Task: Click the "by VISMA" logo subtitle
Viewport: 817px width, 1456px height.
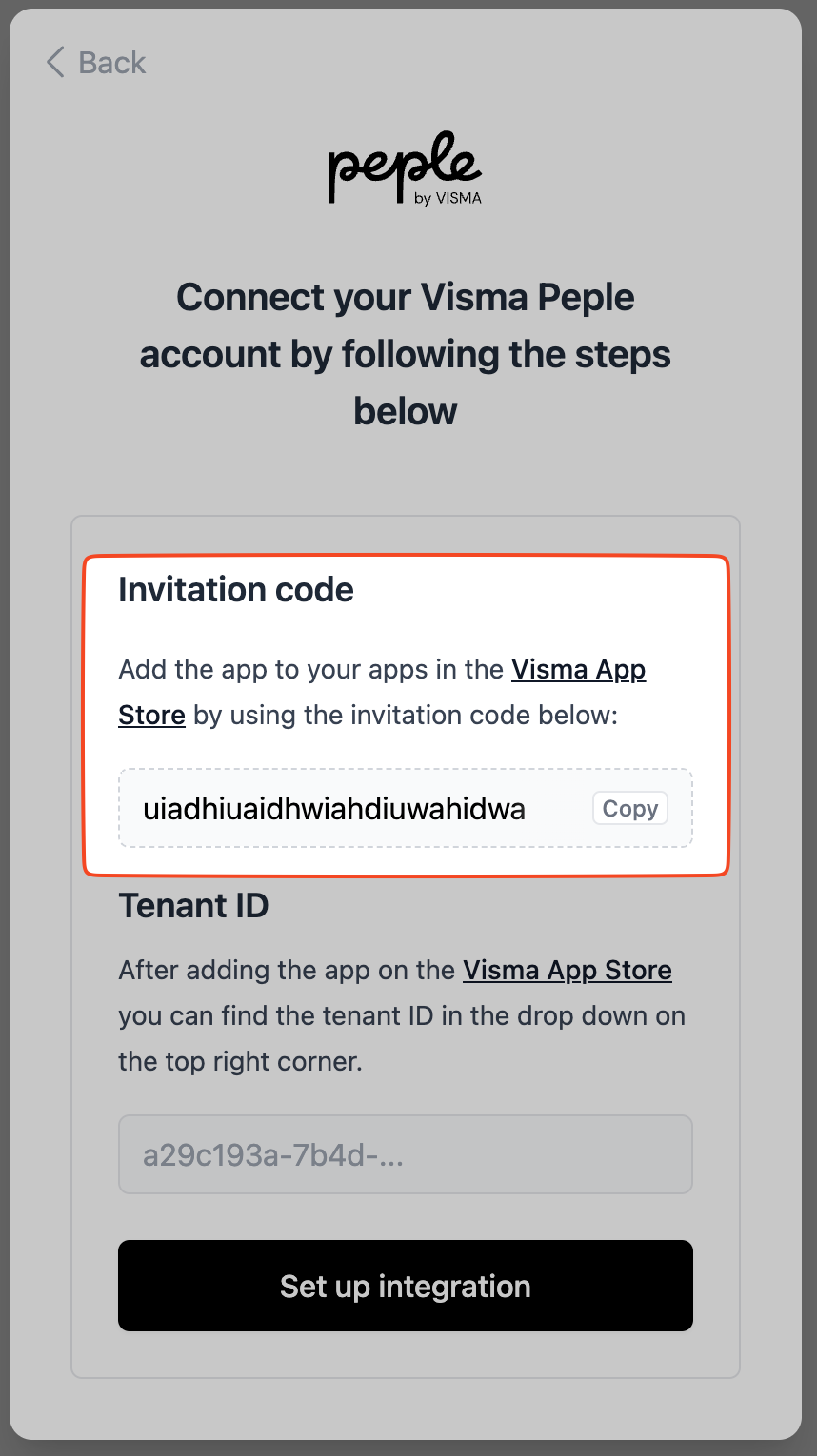Action: 448,199
